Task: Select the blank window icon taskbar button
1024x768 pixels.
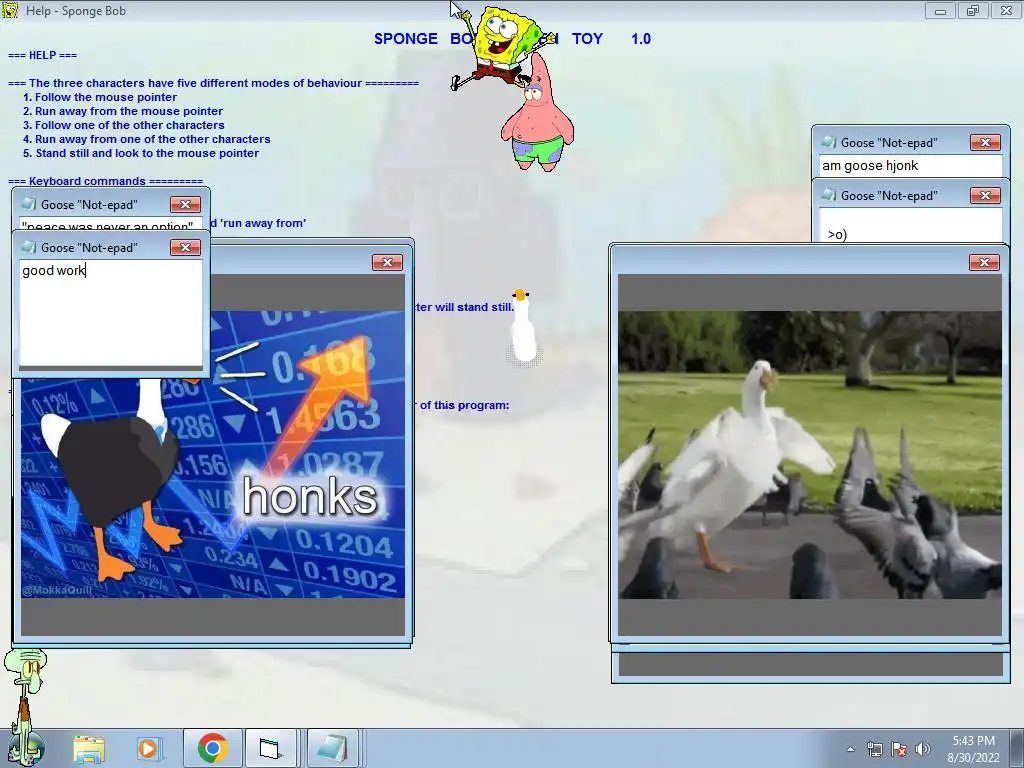Action: point(269,748)
